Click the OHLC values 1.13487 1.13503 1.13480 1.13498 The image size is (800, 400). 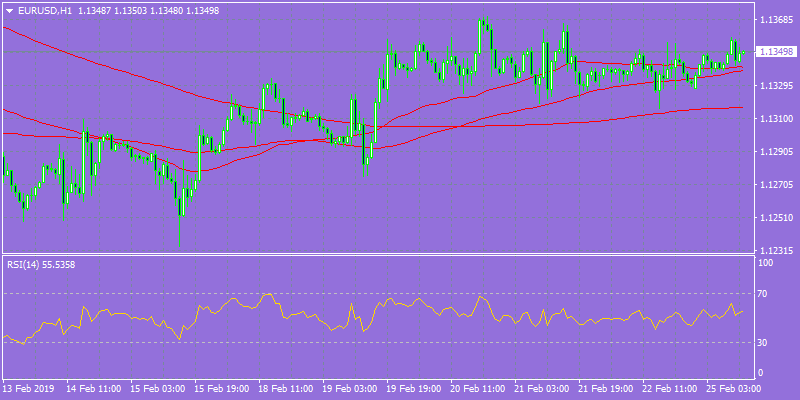click(x=149, y=11)
